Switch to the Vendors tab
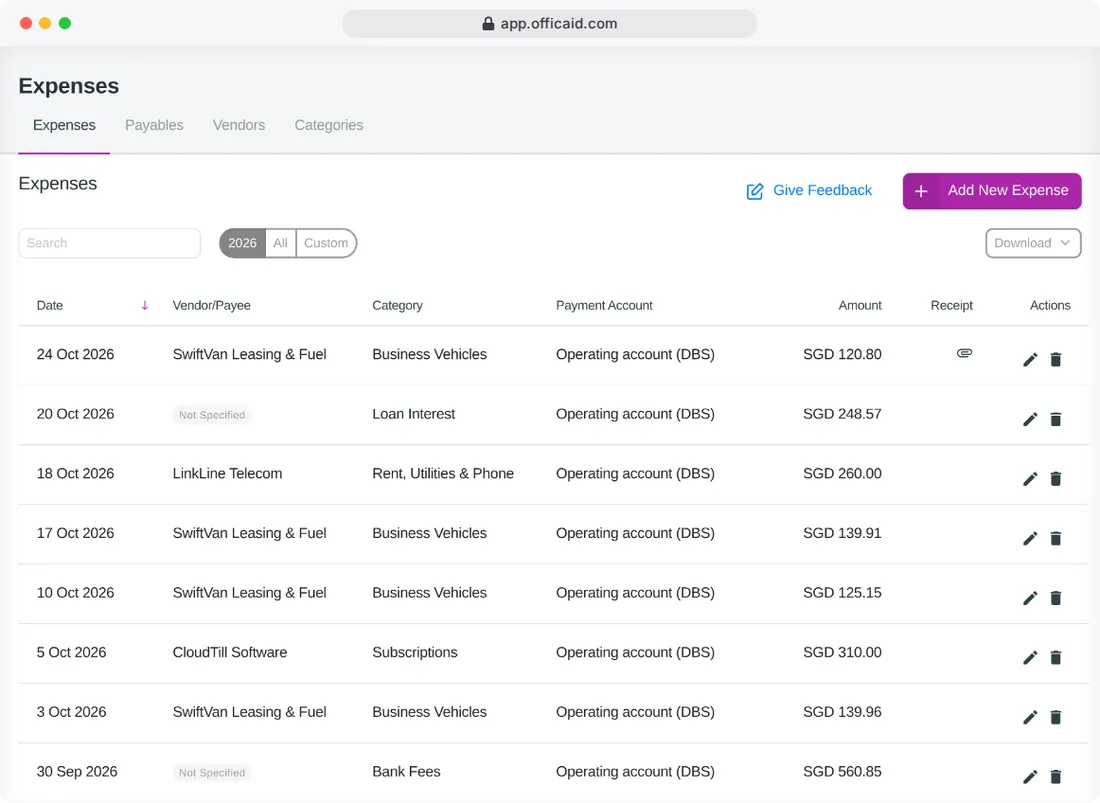Image resolution: width=1100 pixels, height=803 pixels. 239,125
